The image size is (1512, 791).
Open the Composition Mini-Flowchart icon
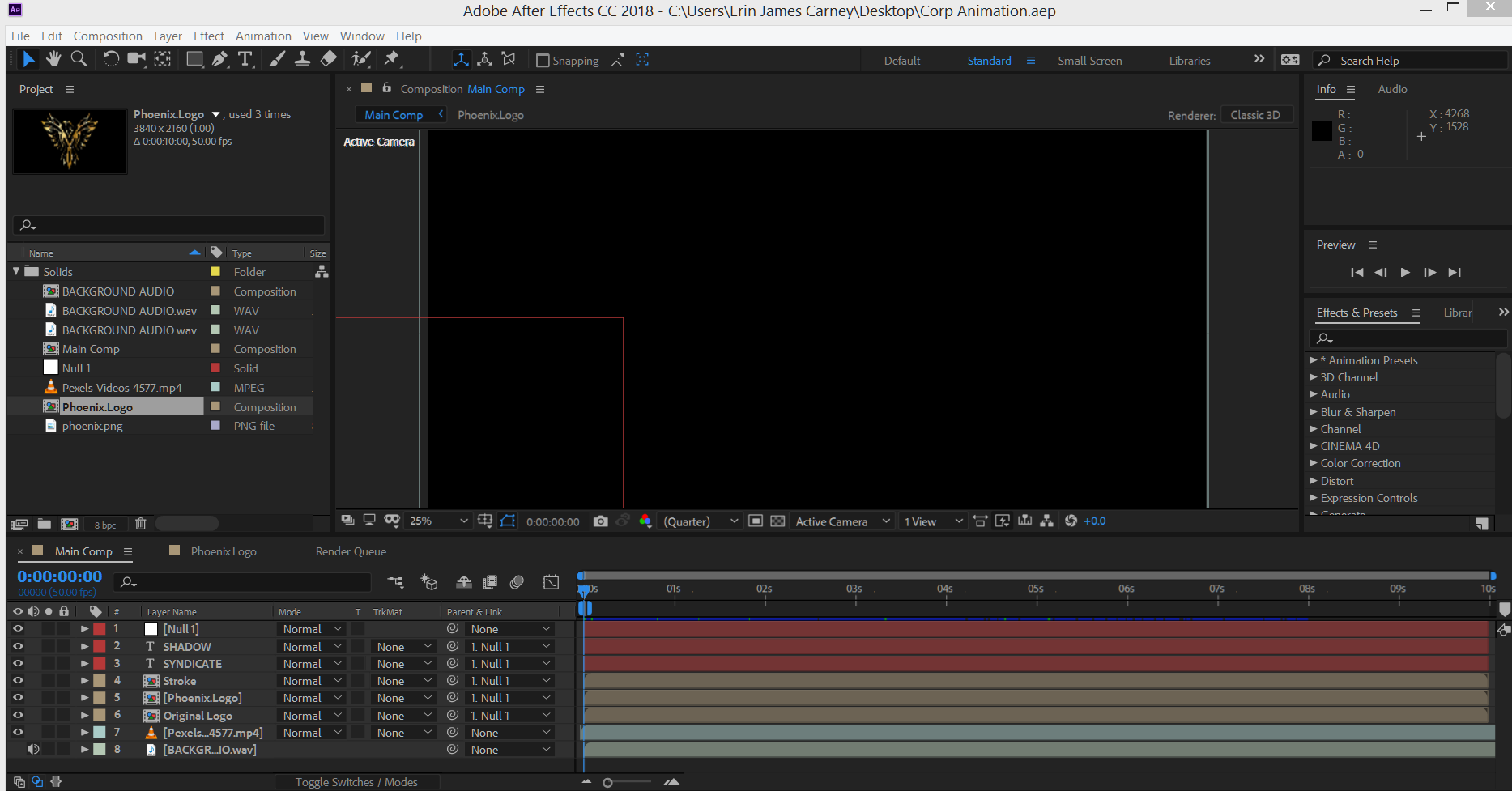[x=395, y=582]
